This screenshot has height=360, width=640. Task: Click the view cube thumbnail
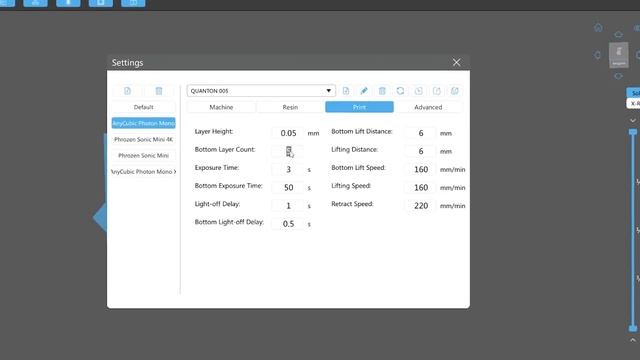coord(619,55)
